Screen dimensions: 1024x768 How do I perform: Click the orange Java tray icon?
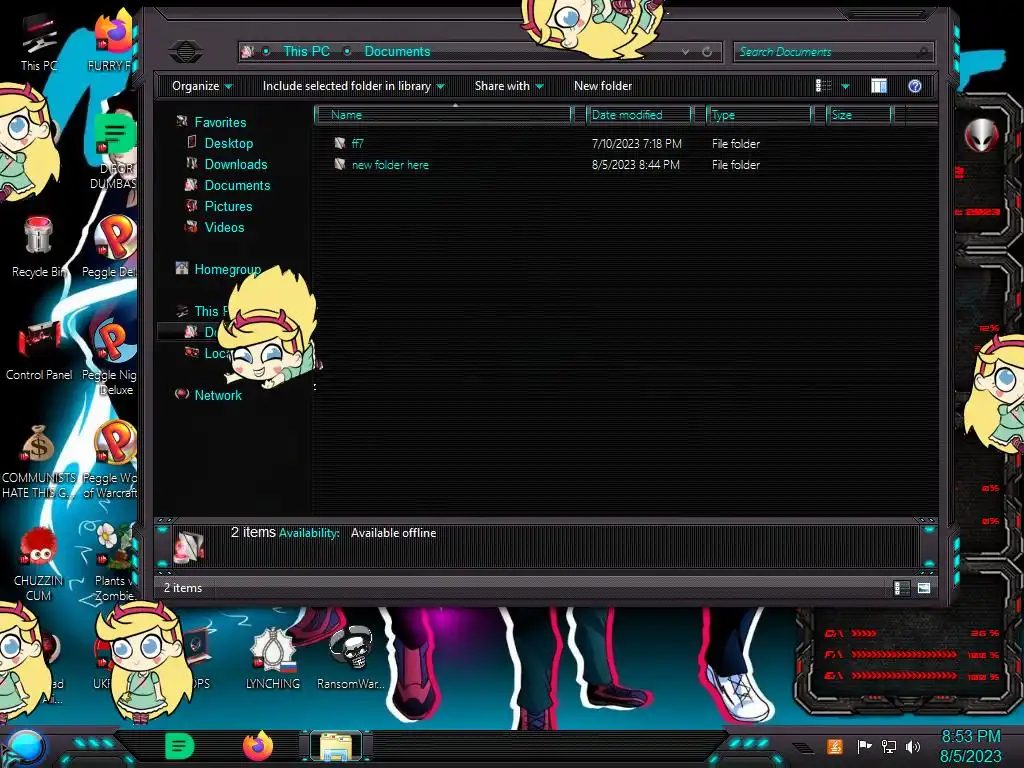[x=835, y=746]
